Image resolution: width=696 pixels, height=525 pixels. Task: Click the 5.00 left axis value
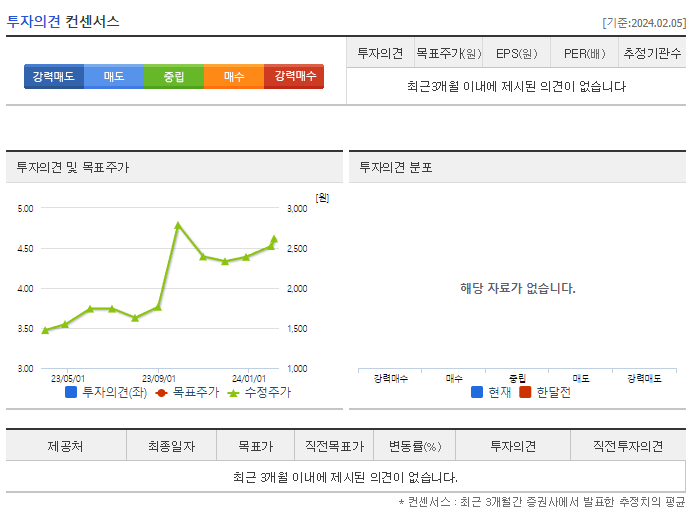tap(25, 209)
